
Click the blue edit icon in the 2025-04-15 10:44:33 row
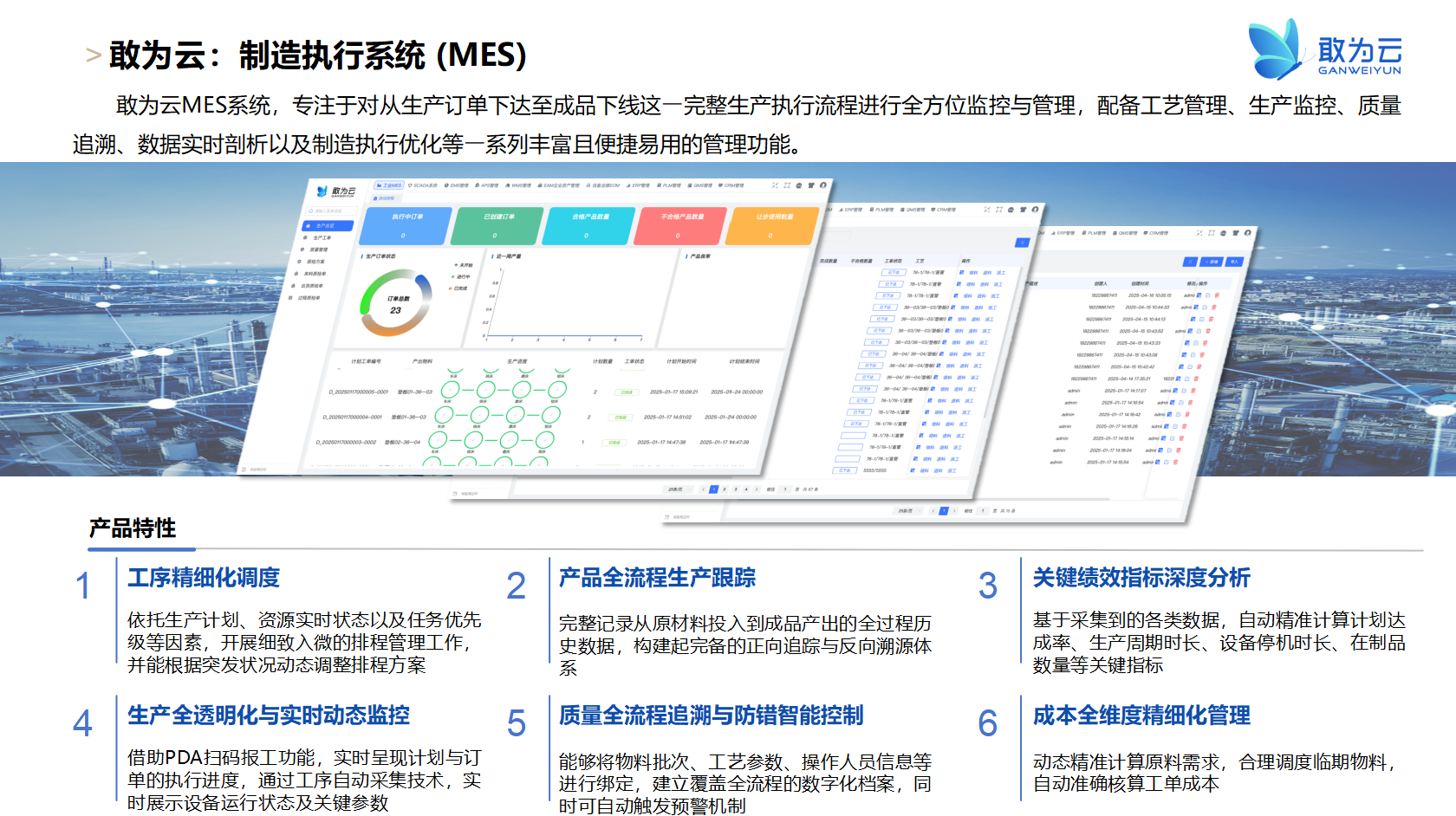click(1196, 307)
